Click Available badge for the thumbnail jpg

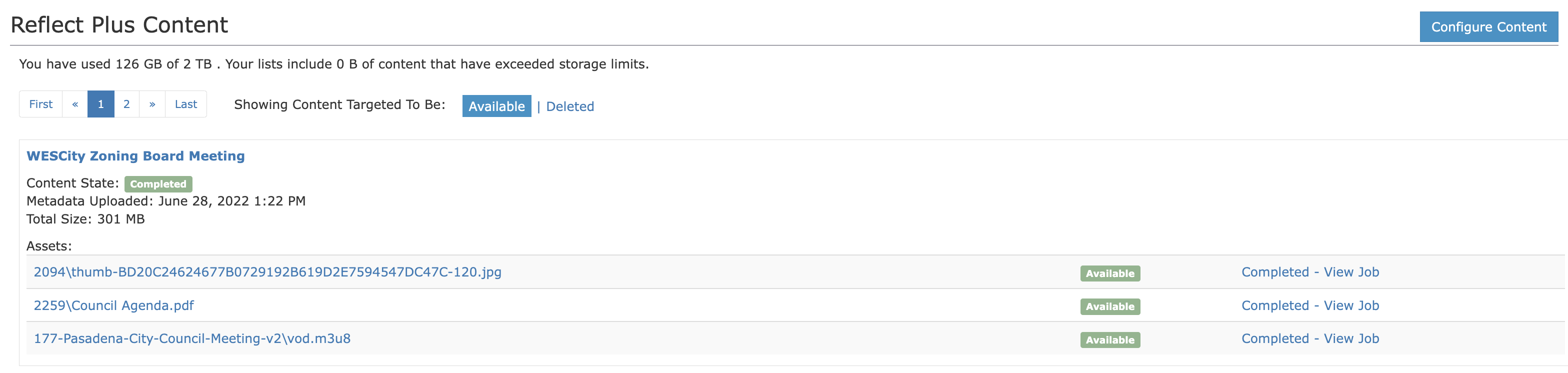[1109, 274]
